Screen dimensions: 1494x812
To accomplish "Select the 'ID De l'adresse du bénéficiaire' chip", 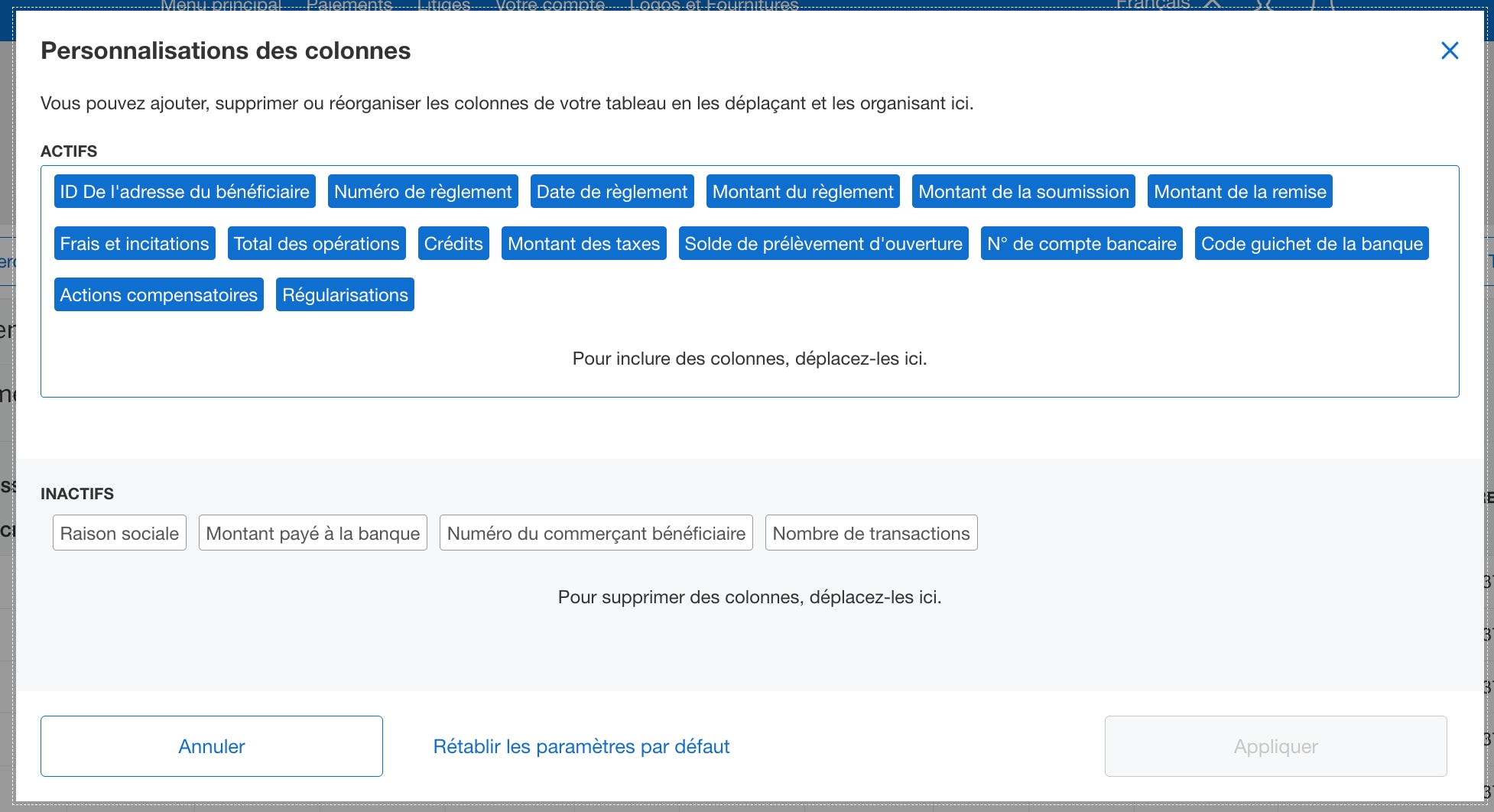I will pos(184,192).
